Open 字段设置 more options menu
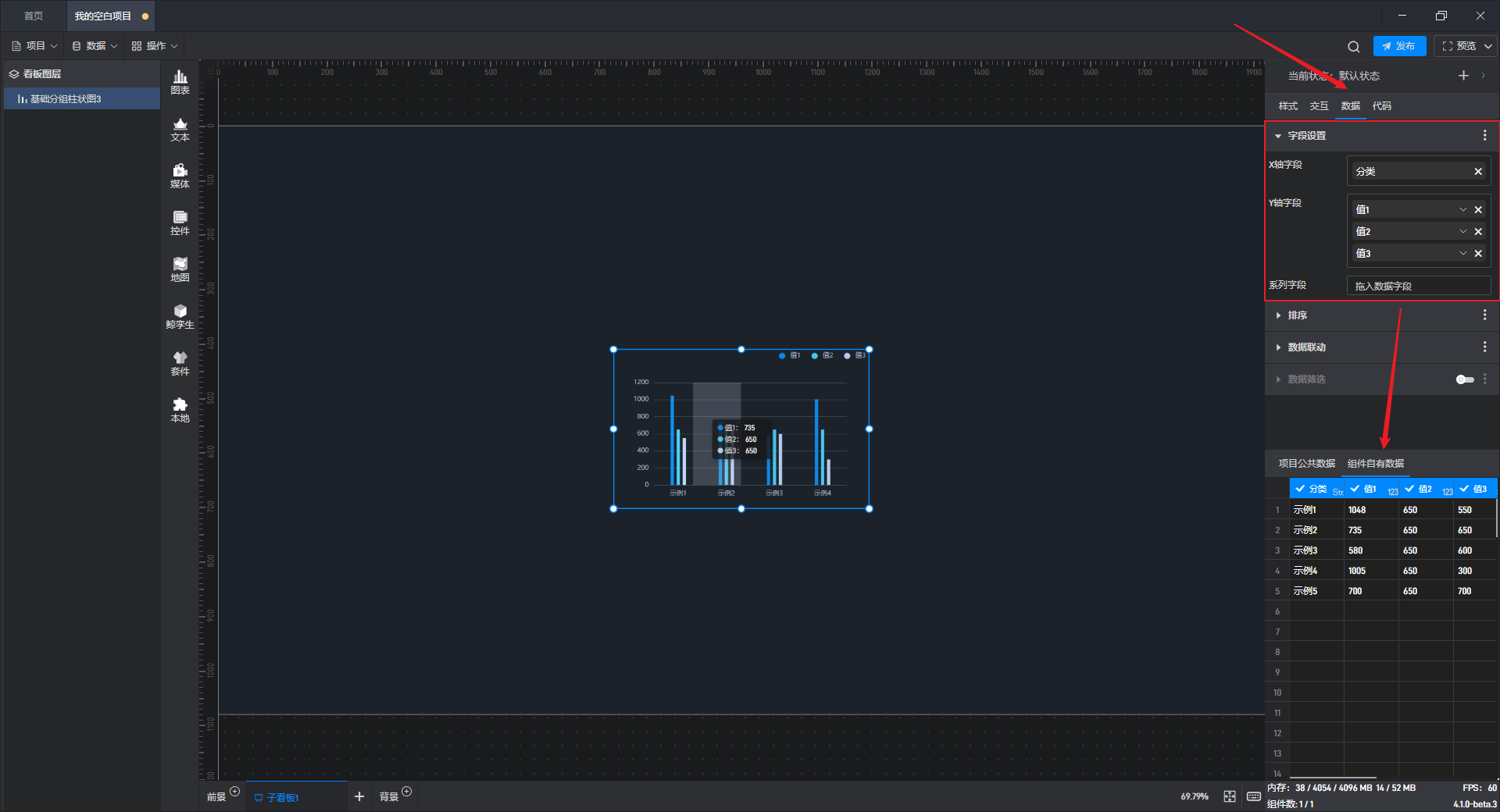 1484,136
